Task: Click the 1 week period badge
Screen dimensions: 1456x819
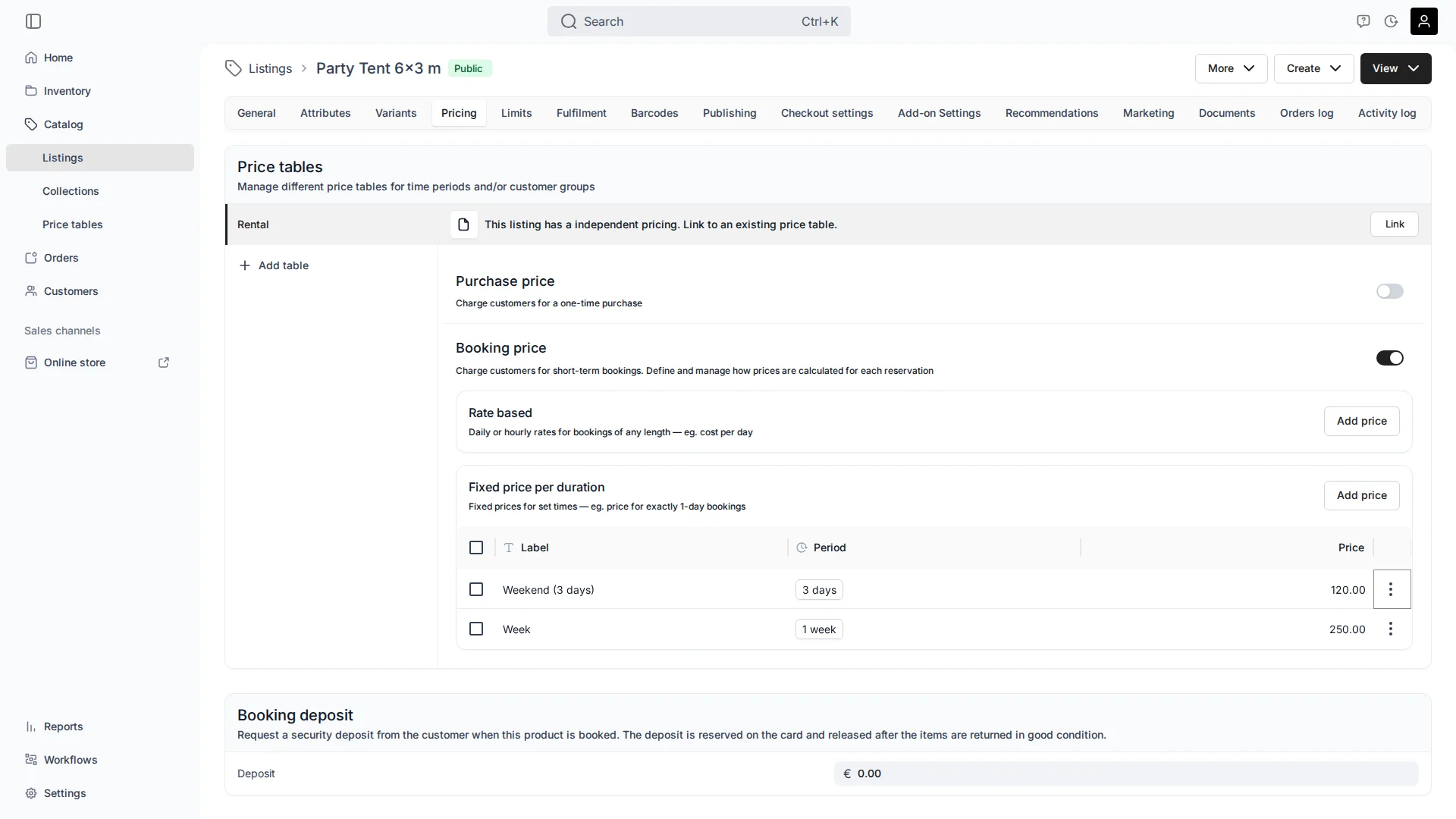Action: [x=819, y=629]
